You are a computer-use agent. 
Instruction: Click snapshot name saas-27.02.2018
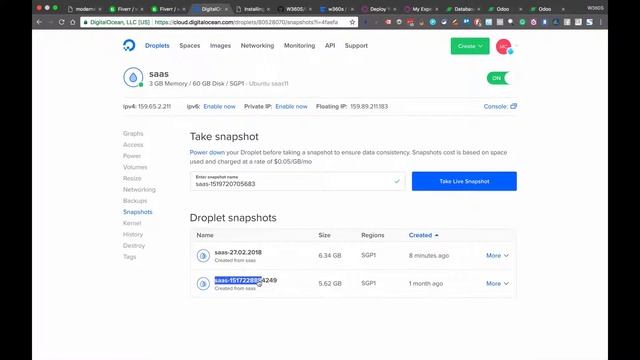238,252
